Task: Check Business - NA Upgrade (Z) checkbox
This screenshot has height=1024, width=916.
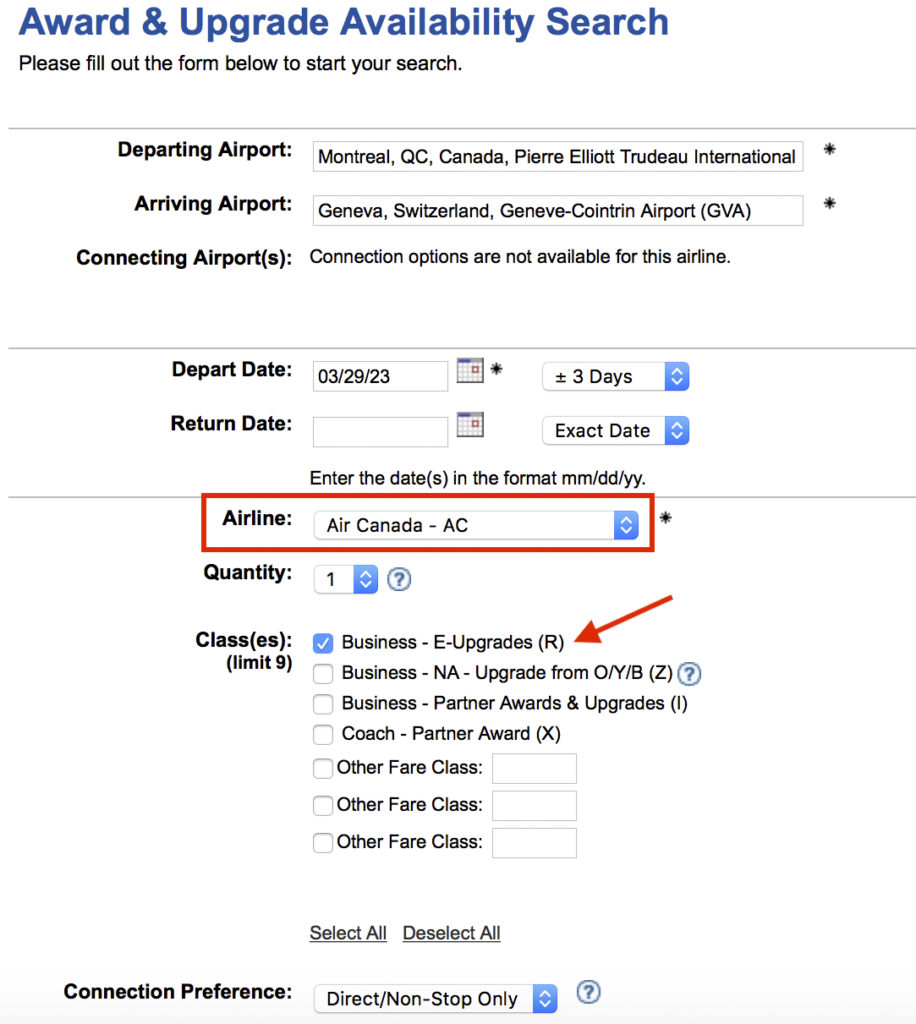Action: click(x=323, y=673)
